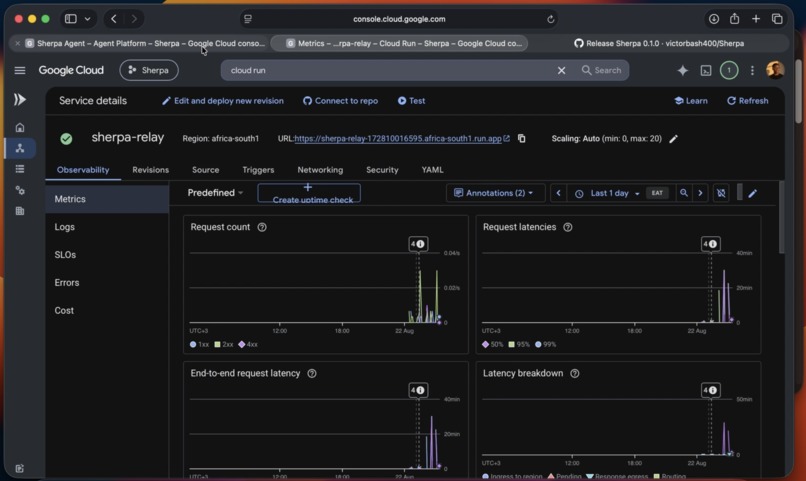Click the annotation marker on Request count chart
The width and height of the screenshot is (806, 481).
418,244
